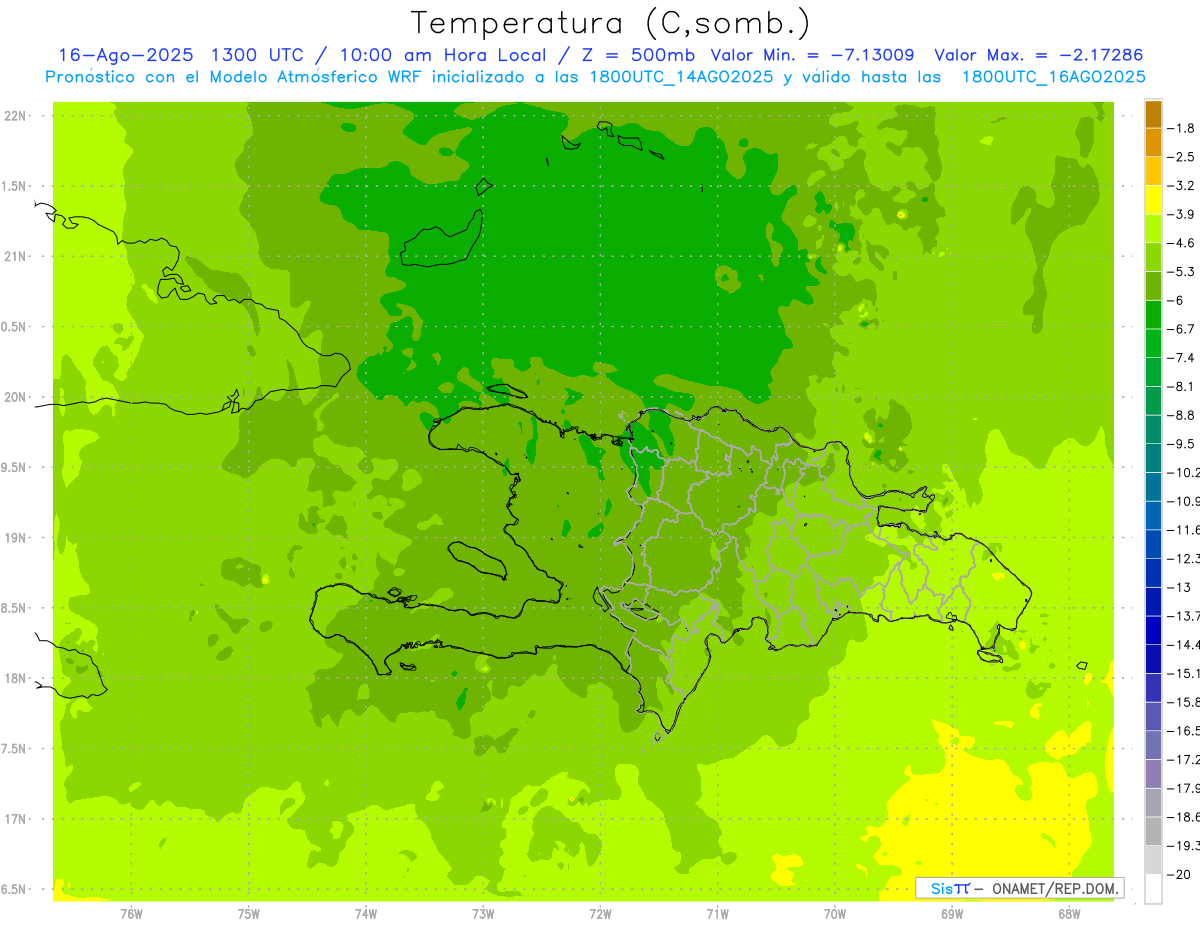Screen dimensions: 1200x927
Task: Click the '1.5N' axis label
Action: point(15,186)
